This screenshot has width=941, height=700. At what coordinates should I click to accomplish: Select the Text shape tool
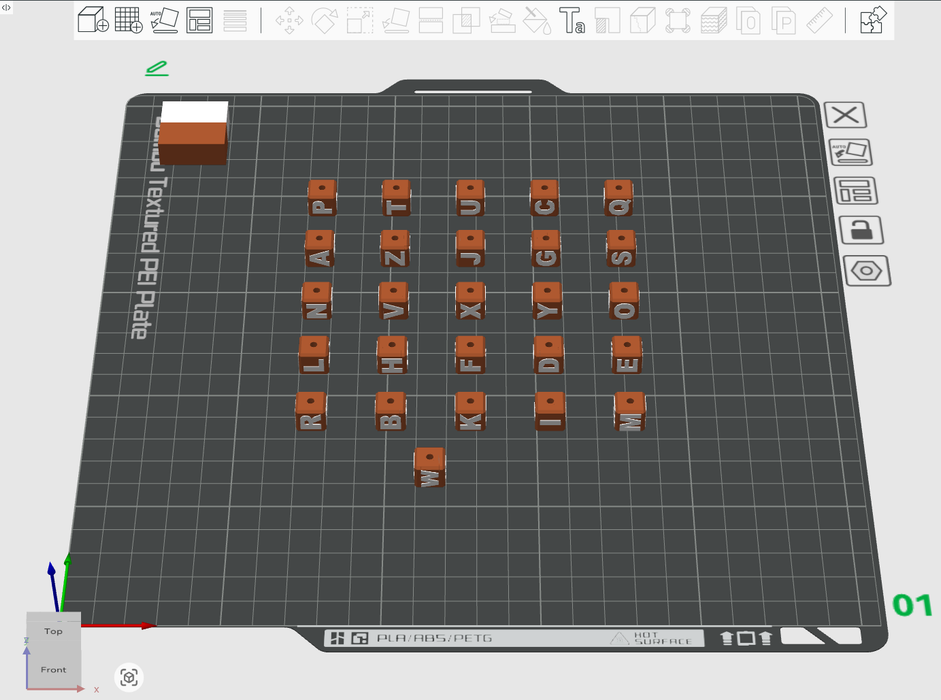click(x=572, y=20)
